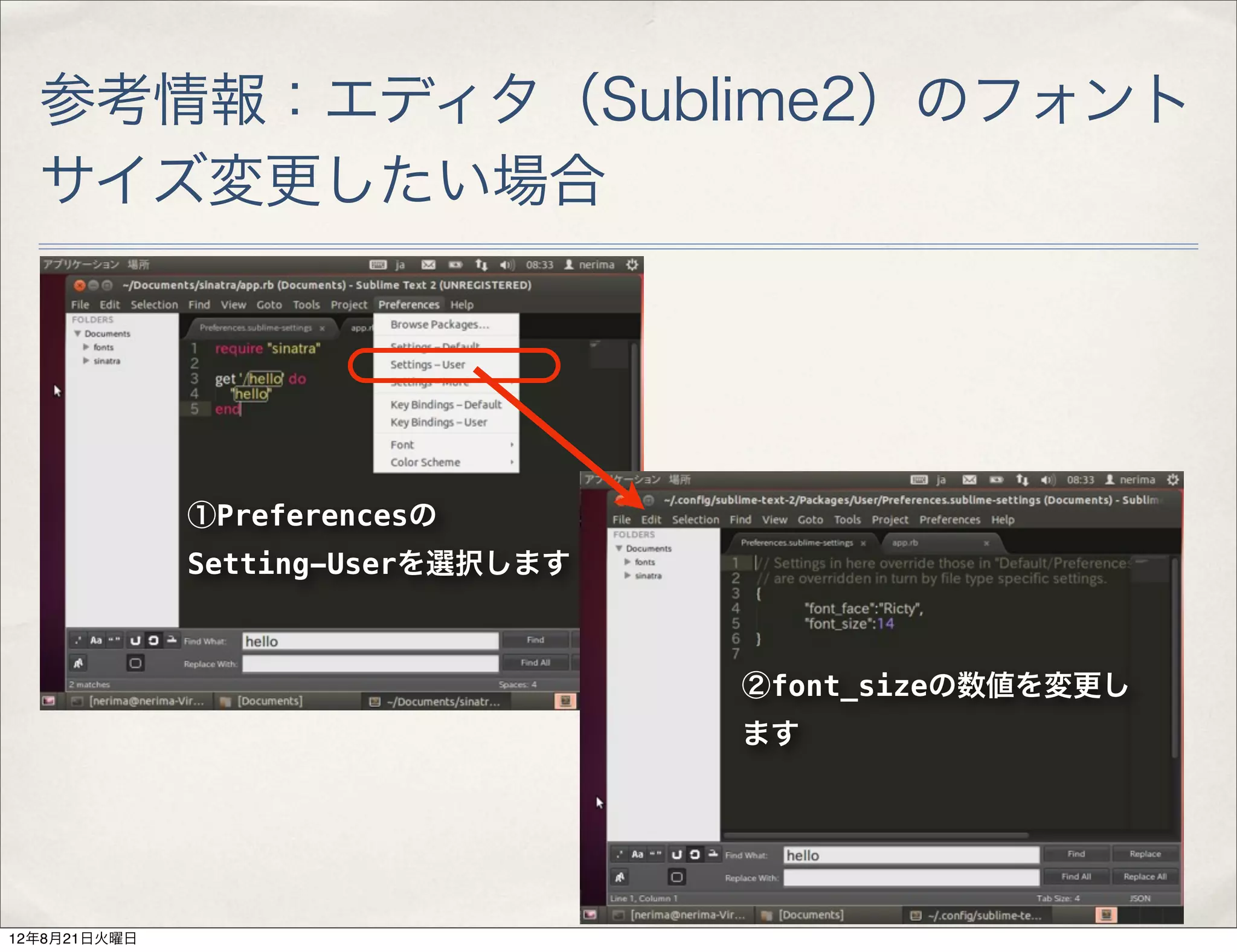Image resolution: width=1237 pixels, height=952 pixels.
Task: Choose Settings – User in Preferences menu
Action: (x=446, y=365)
